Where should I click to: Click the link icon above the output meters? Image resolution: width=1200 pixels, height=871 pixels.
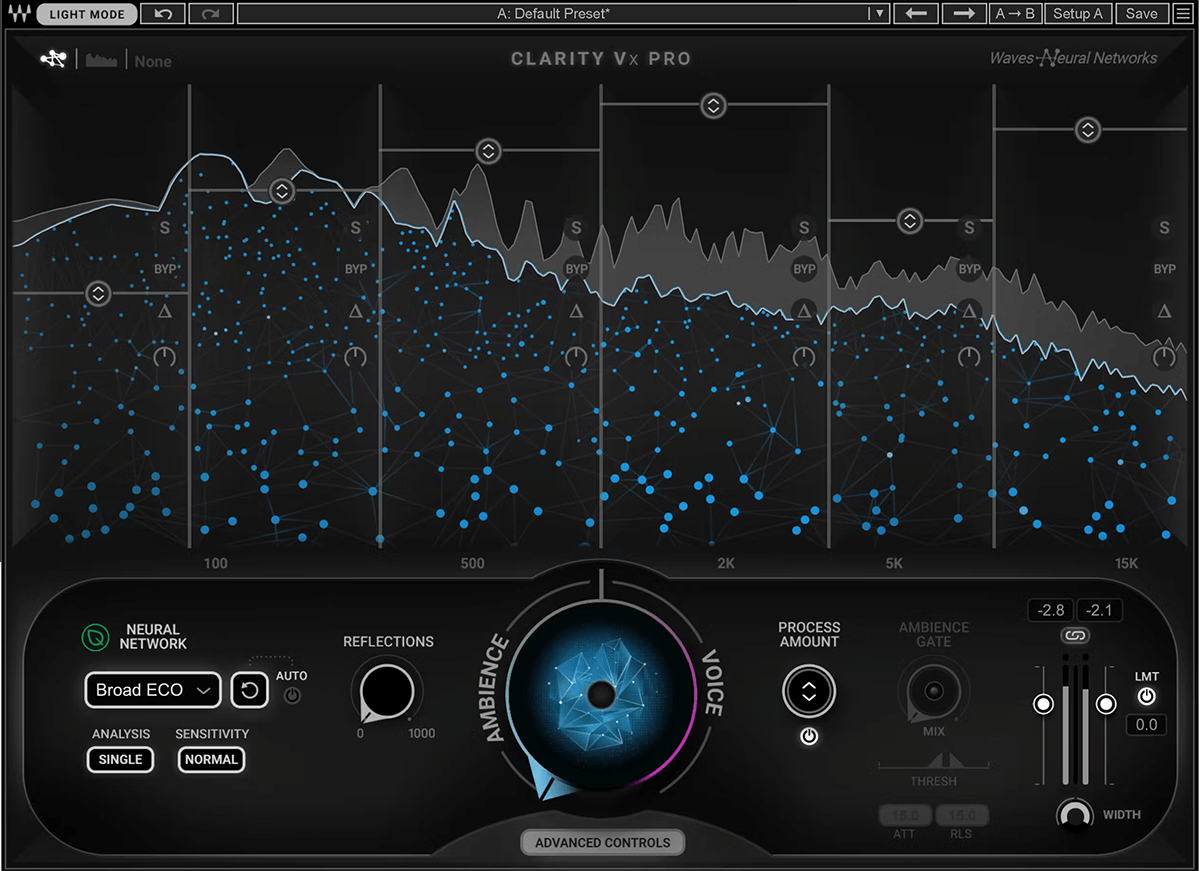1073,633
